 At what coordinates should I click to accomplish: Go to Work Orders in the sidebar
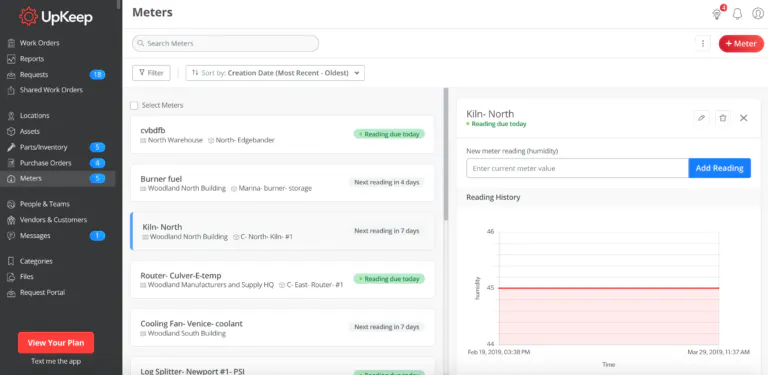(39, 43)
